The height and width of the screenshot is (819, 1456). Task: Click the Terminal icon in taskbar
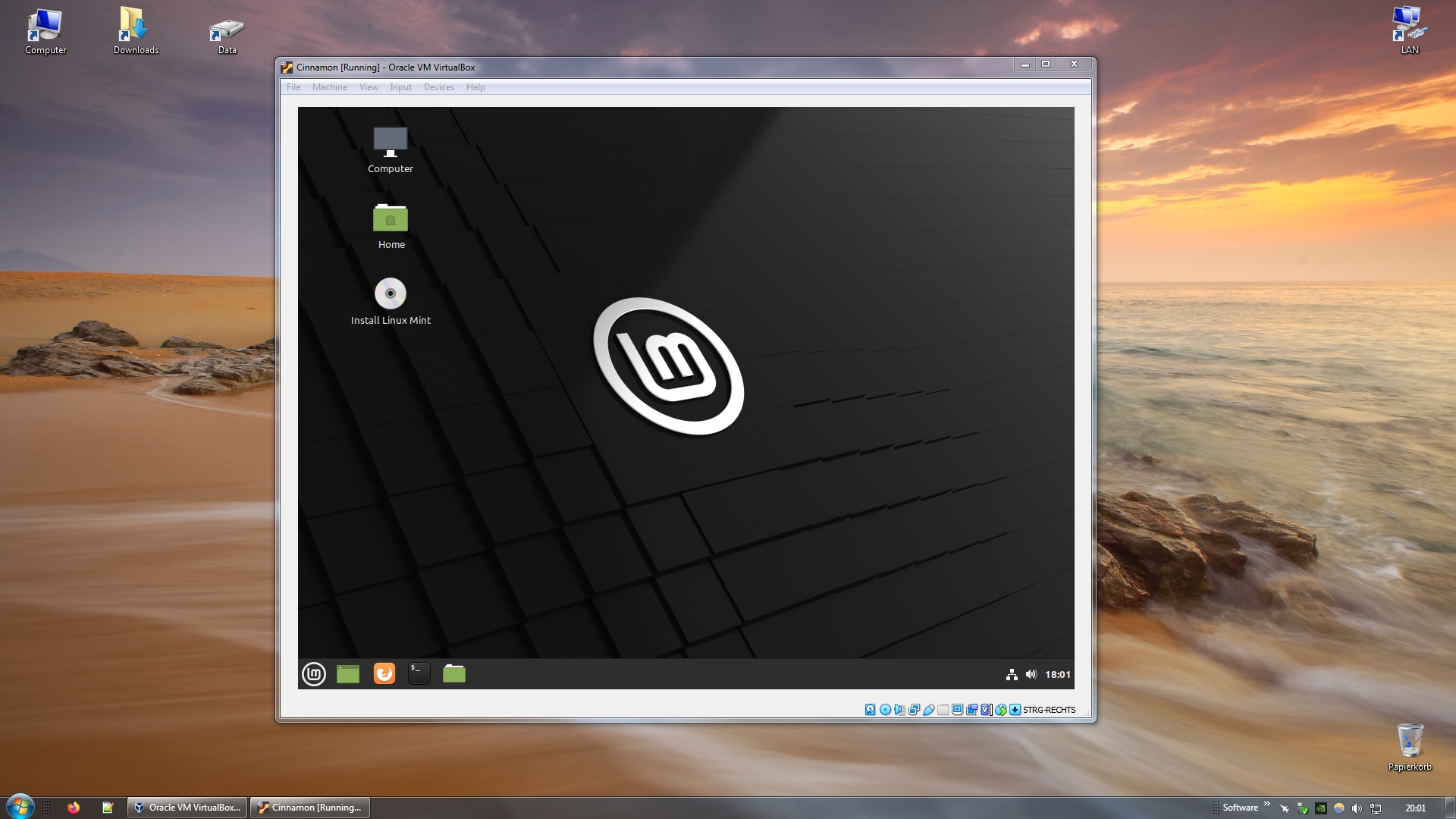click(418, 672)
